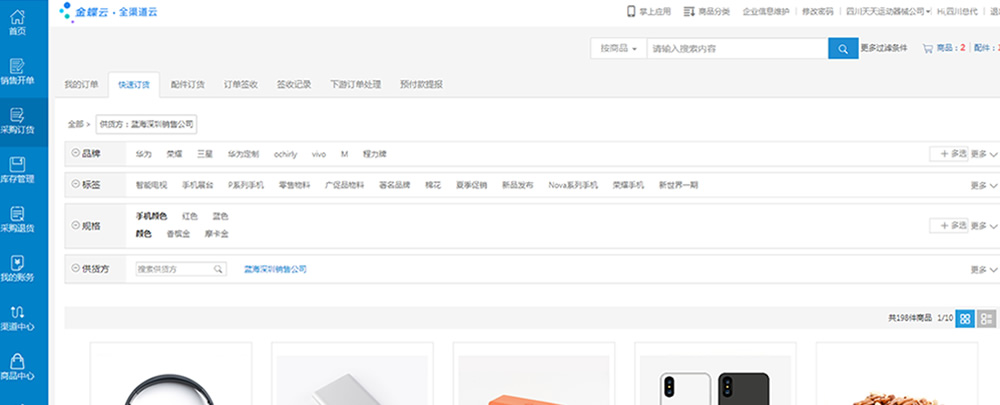1000x405 pixels.
Task: Collapse the 标签 filter row
Action: (76, 184)
